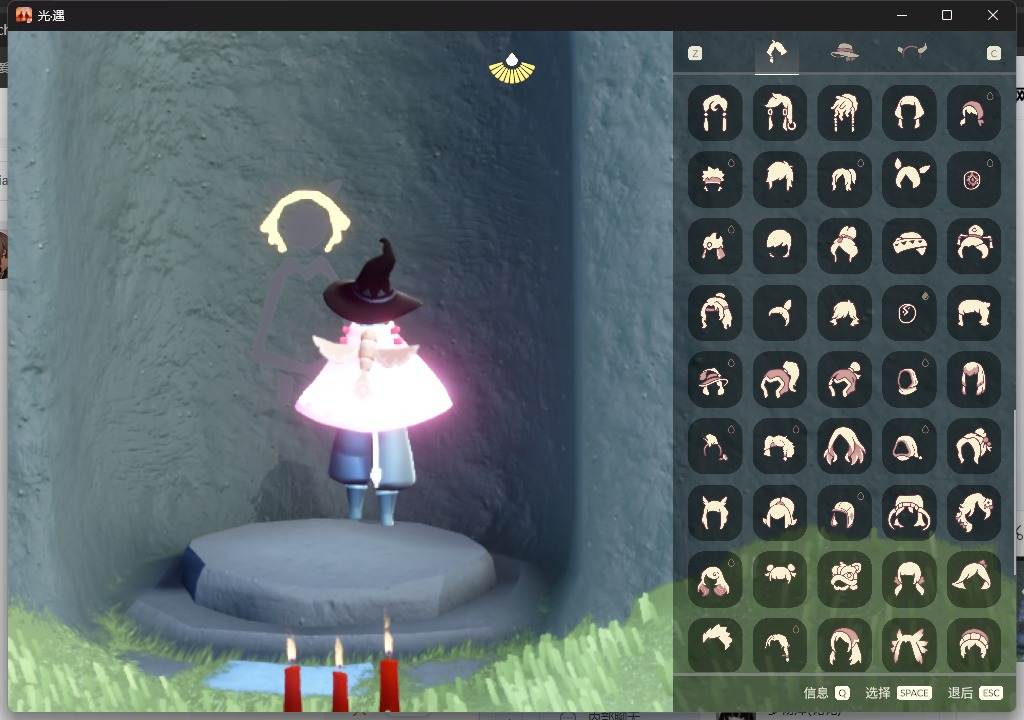Viewport: 1024px width, 720px height.
Task: Pick the headband hairstyle with hanging loops
Action: pos(909,512)
